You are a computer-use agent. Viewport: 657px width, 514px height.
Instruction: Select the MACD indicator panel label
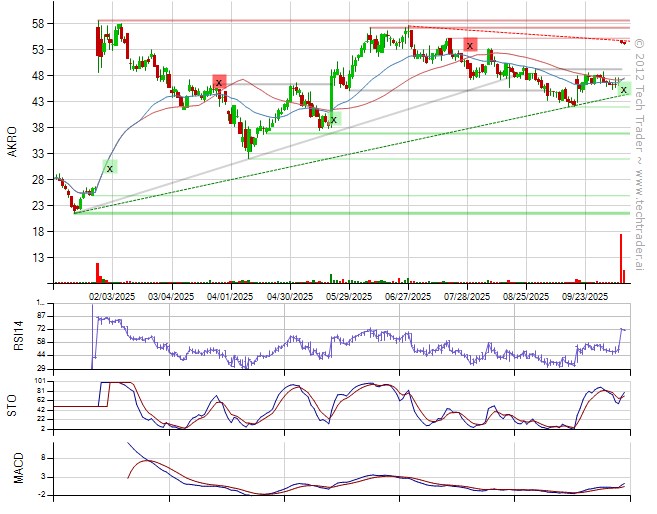coord(12,467)
